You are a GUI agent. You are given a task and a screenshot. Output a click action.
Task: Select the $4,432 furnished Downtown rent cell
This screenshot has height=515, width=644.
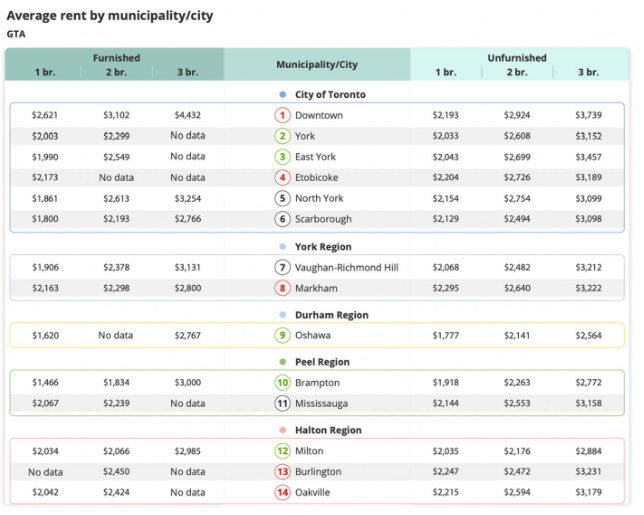tap(187, 115)
